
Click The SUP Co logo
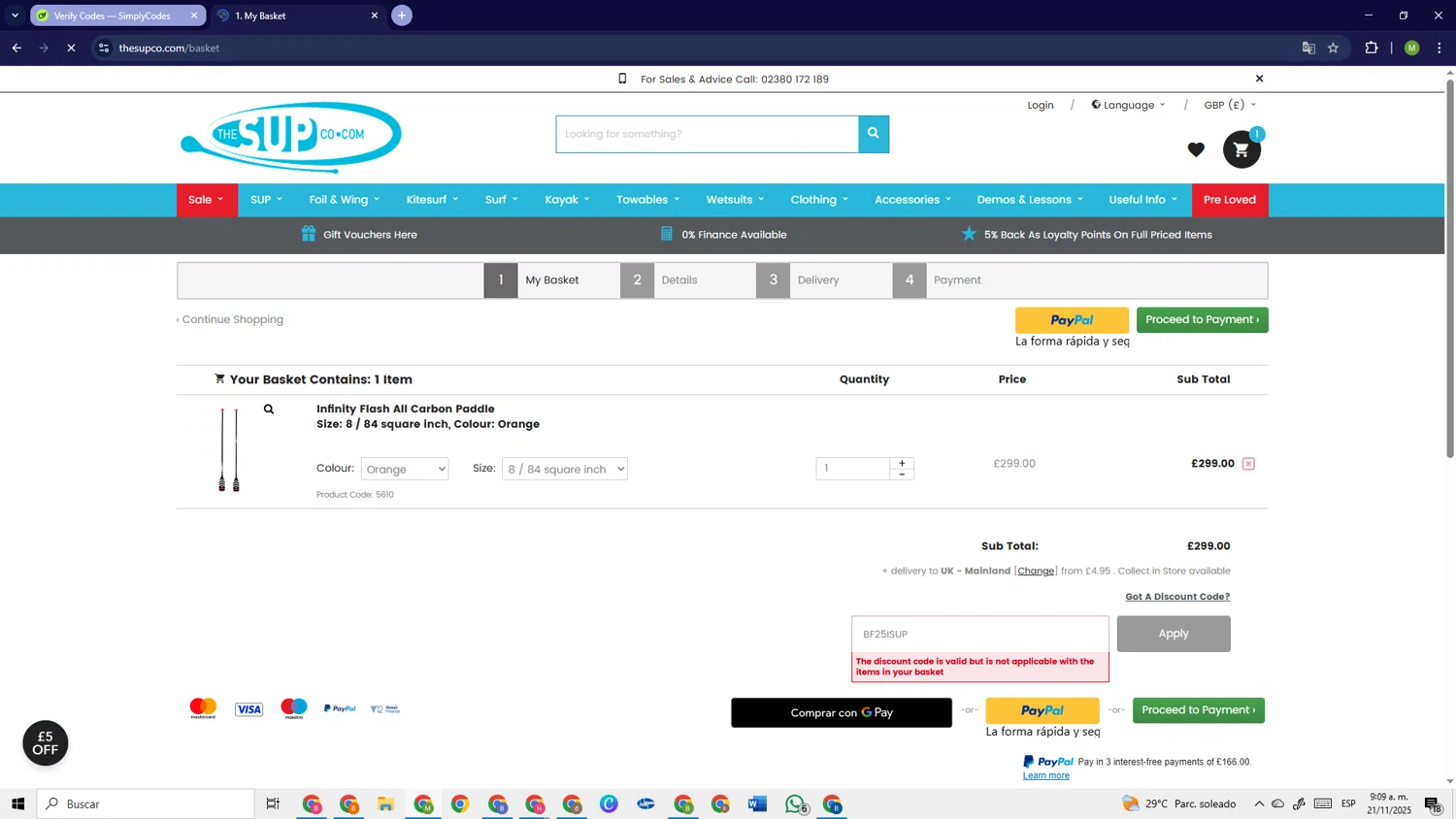291,137
